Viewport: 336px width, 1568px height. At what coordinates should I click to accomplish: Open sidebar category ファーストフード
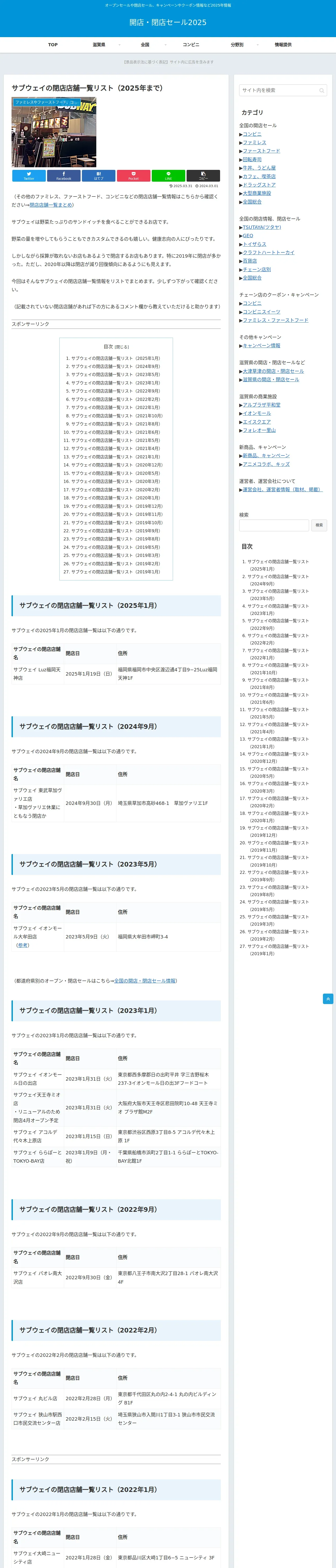point(262,151)
